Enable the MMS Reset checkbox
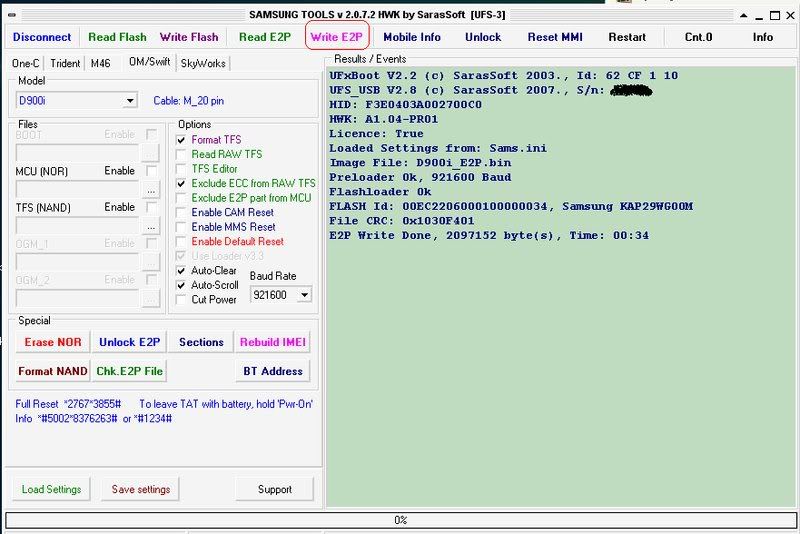The height and width of the screenshot is (534, 800). [x=181, y=227]
